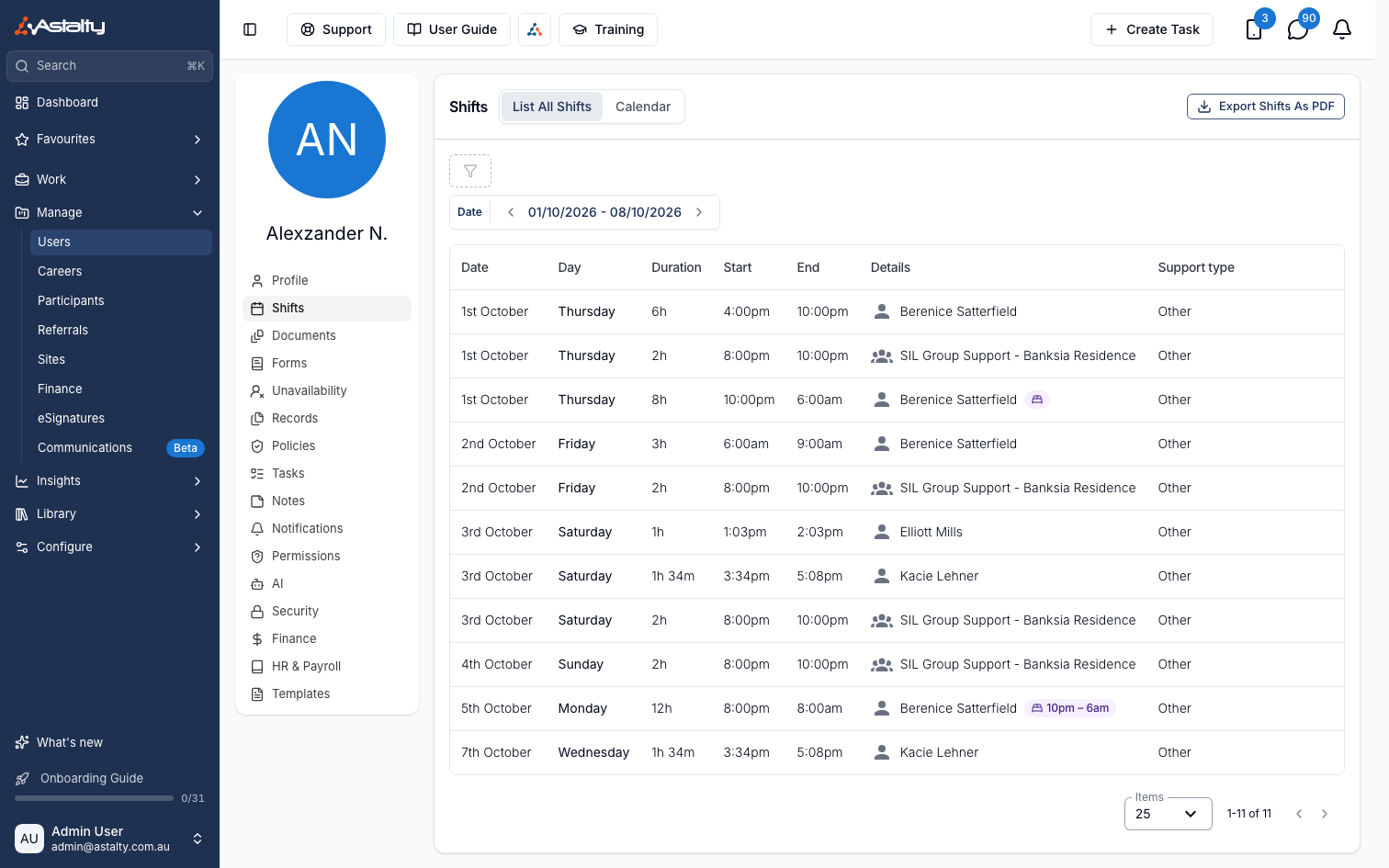Image resolution: width=1389 pixels, height=868 pixels.
Task: Open the bell notifications icon
Action: click(1342, 29)
